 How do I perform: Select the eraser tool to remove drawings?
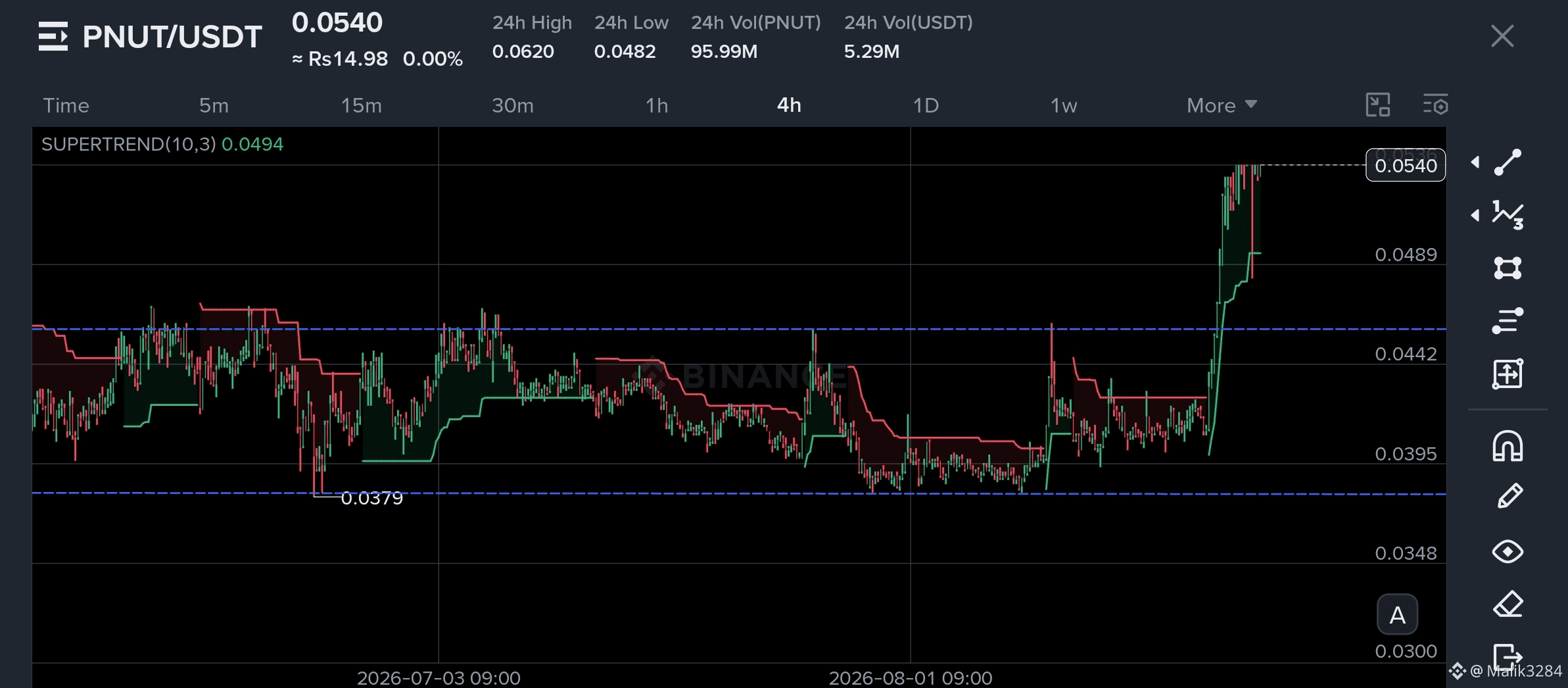coord(1508,604)
